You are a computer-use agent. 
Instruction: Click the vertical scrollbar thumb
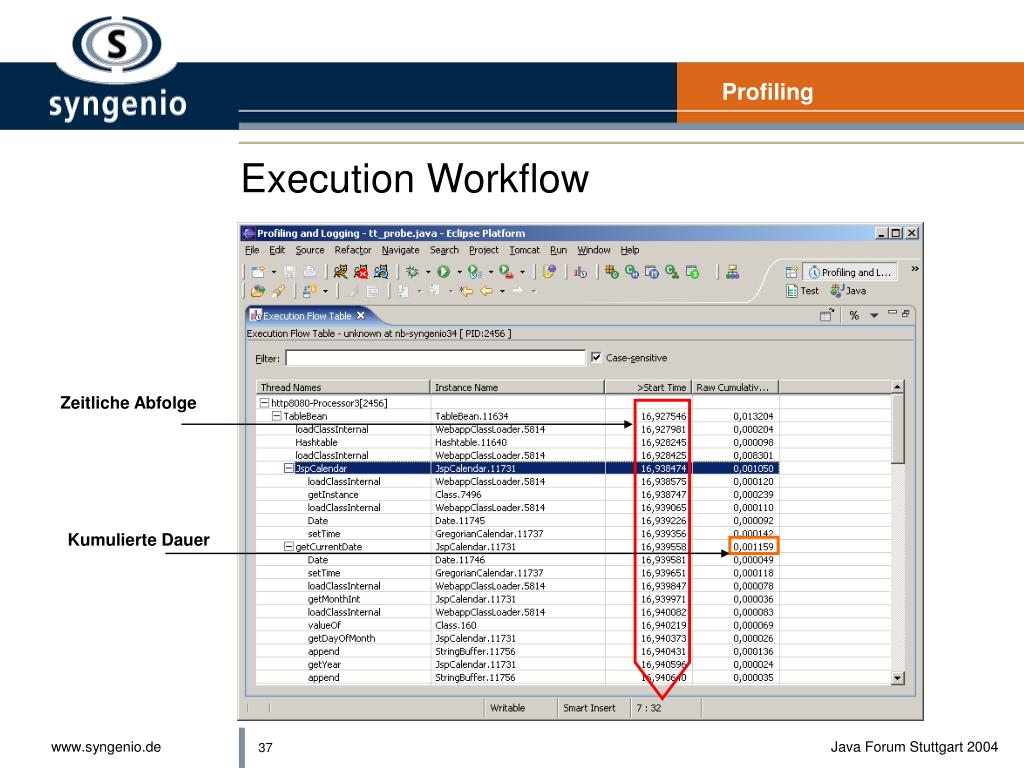897,428
